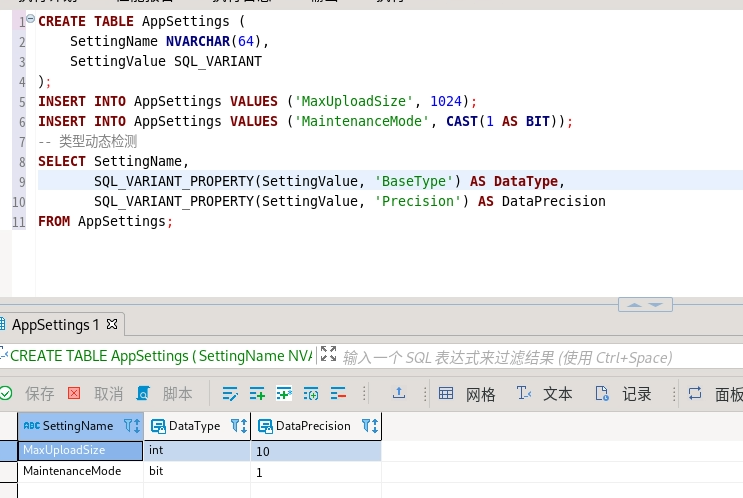Click the panel divider collapse arrows
743x498 pixels.
tap(645, 304)
